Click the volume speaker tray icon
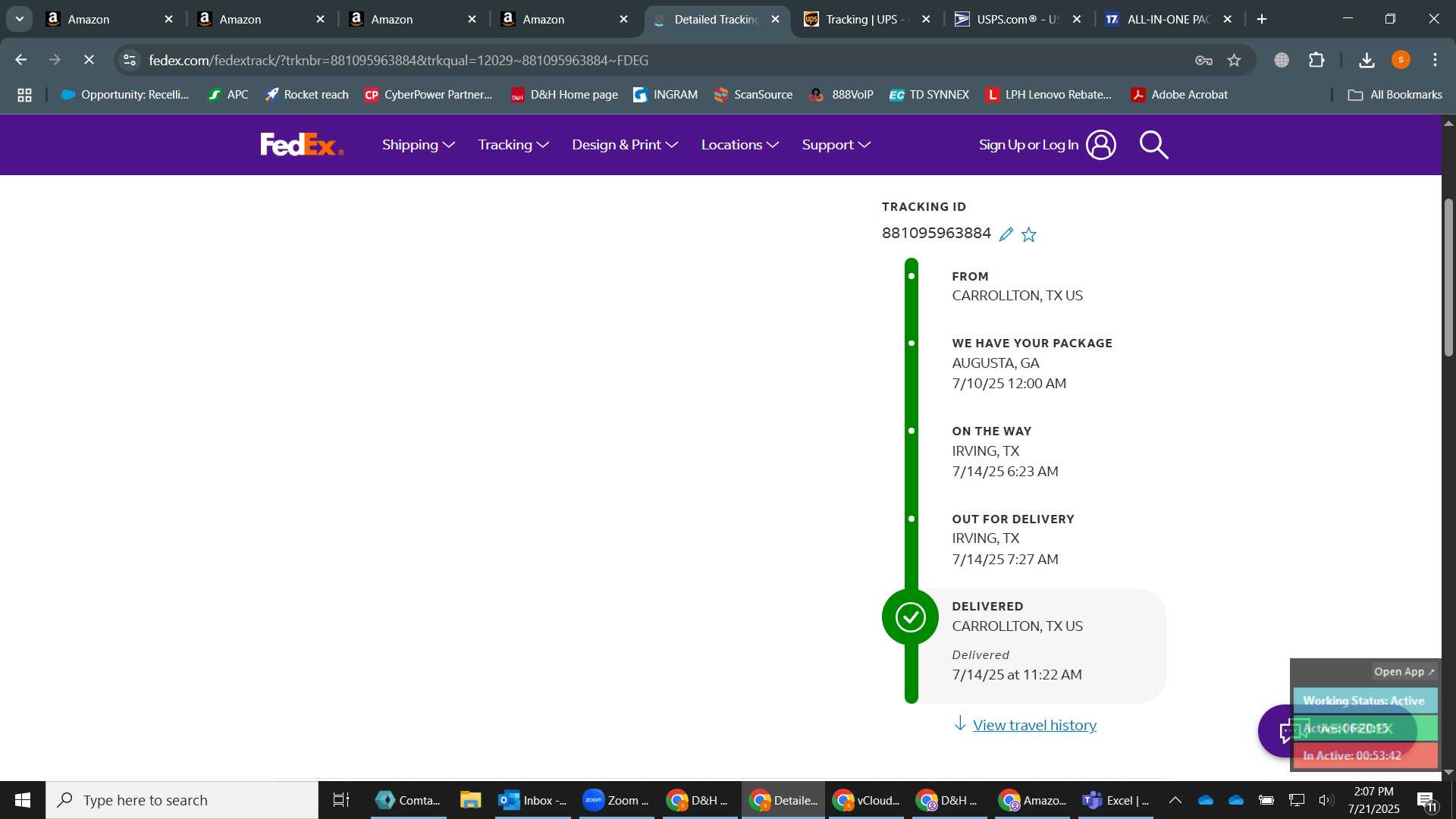Screen dimensions: 1456x819 pyautogui.click(x=1326, y=800)
